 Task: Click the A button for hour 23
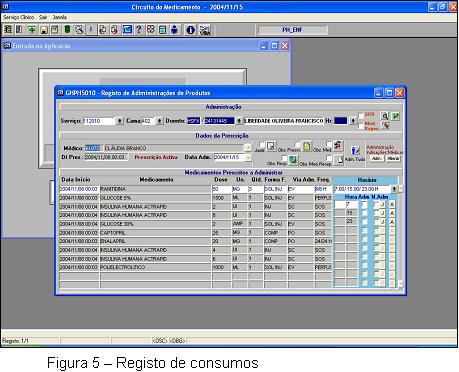(x=392, y=222)
